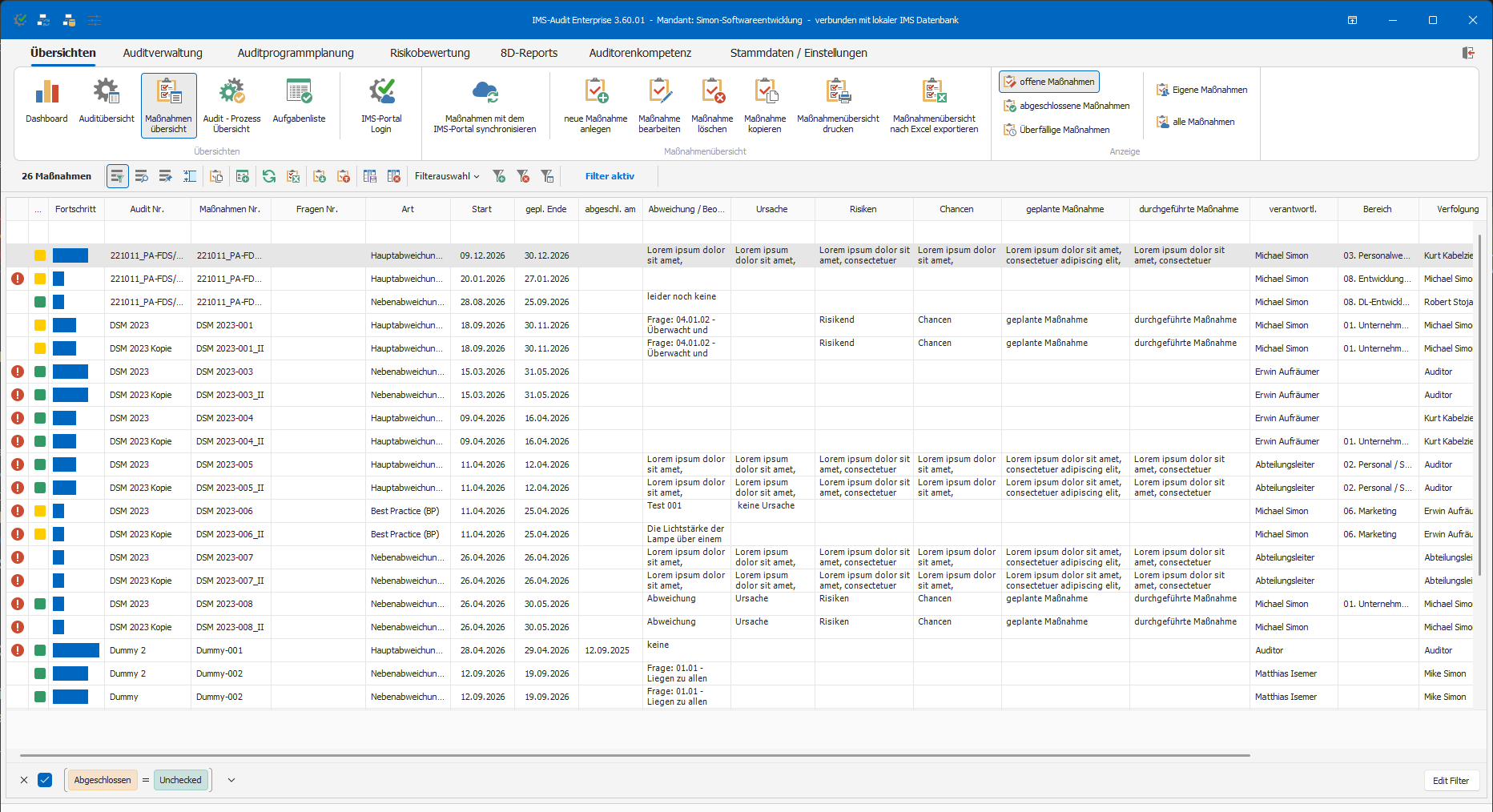
Task: Create a new Maßnahme
Action: pyautogui.click(x=595, y=106)
